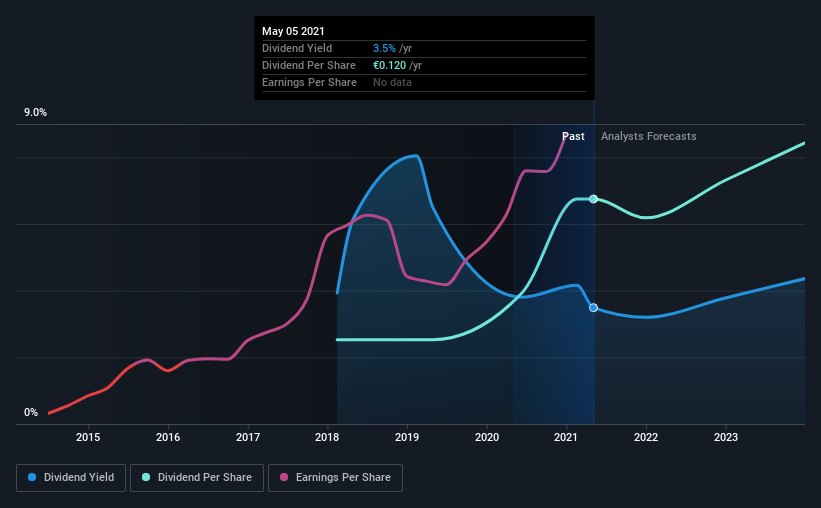The image size is (821, 508).
Task: Click the tooltip 'Dividend Per Share' row label
Action: coord(309,65)
